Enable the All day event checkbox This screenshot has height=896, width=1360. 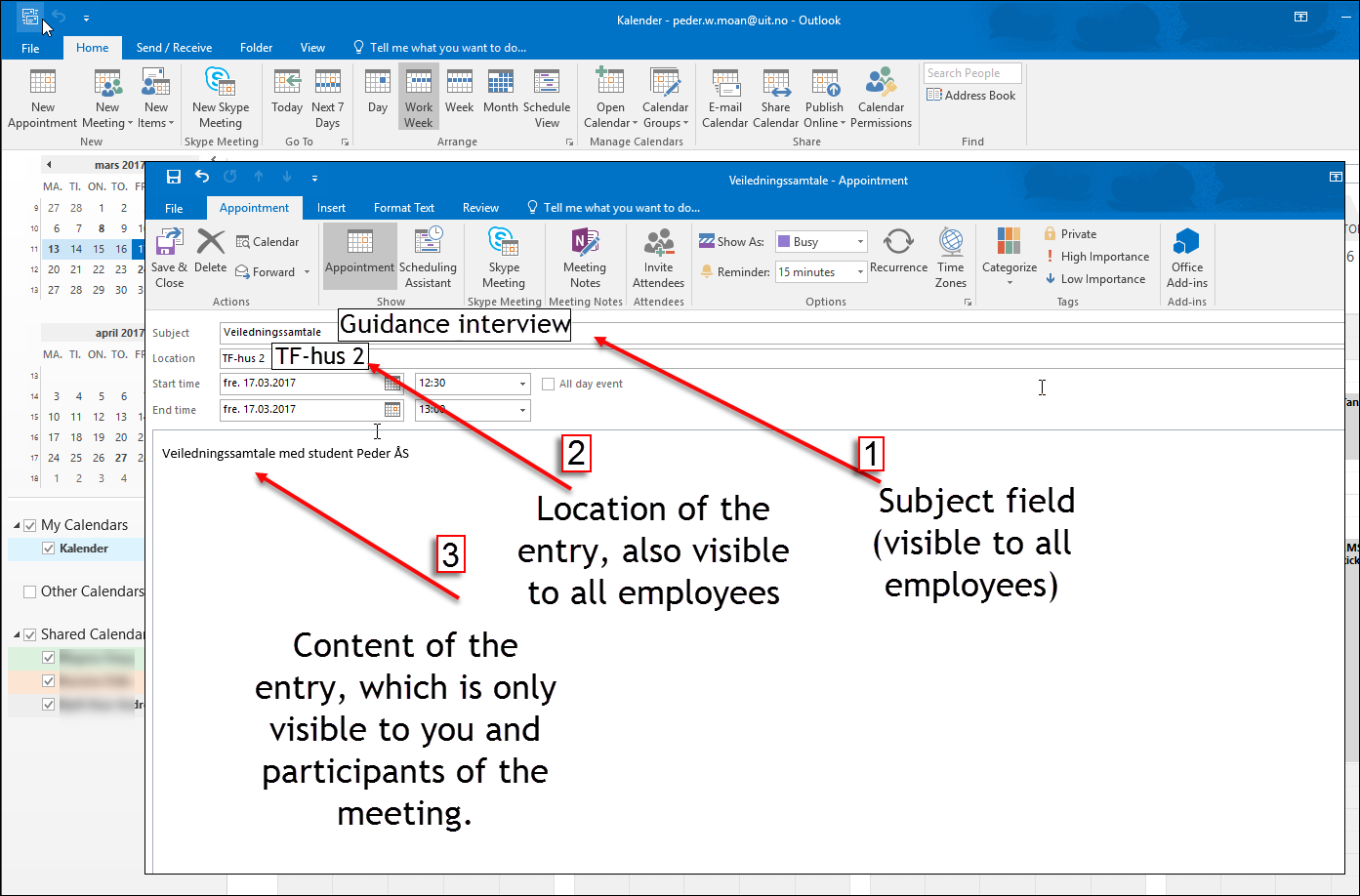click(x=549, y=385)
